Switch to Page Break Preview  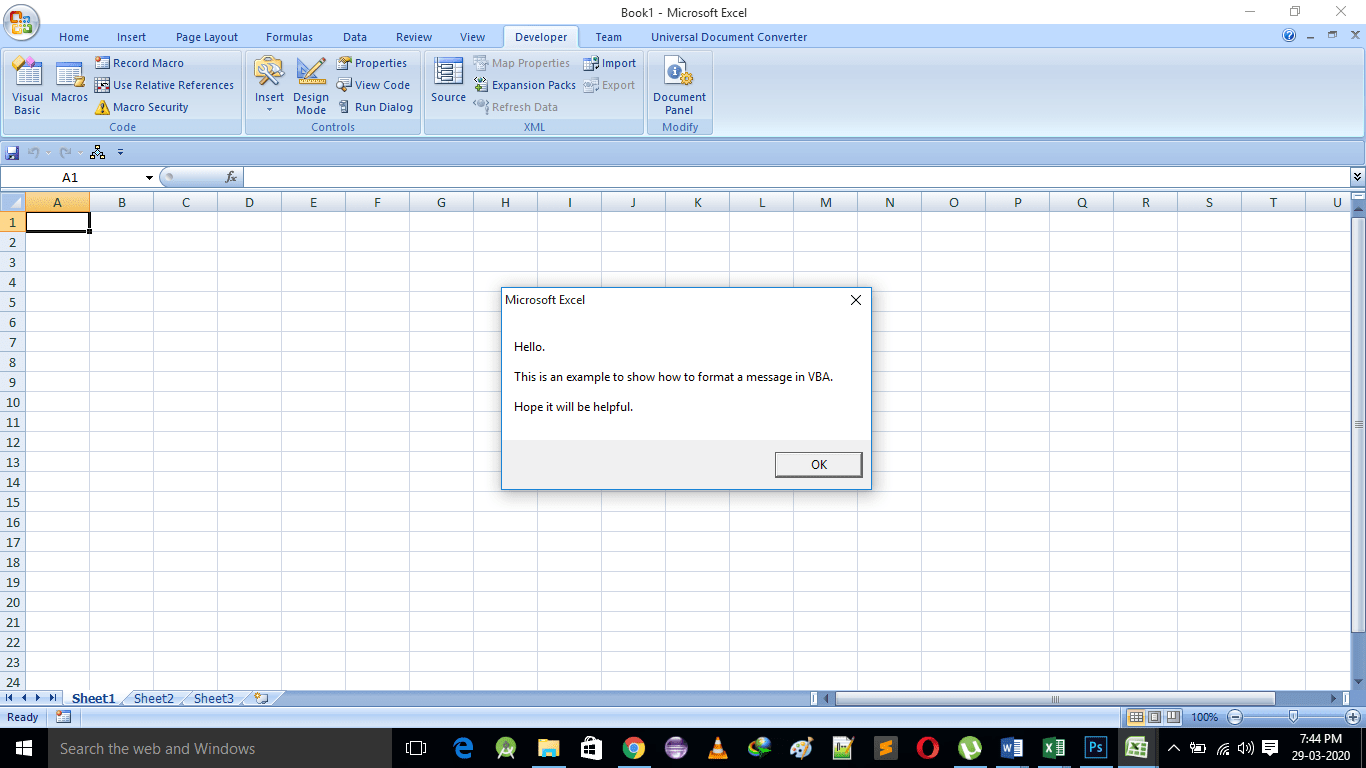(1172, 717)
